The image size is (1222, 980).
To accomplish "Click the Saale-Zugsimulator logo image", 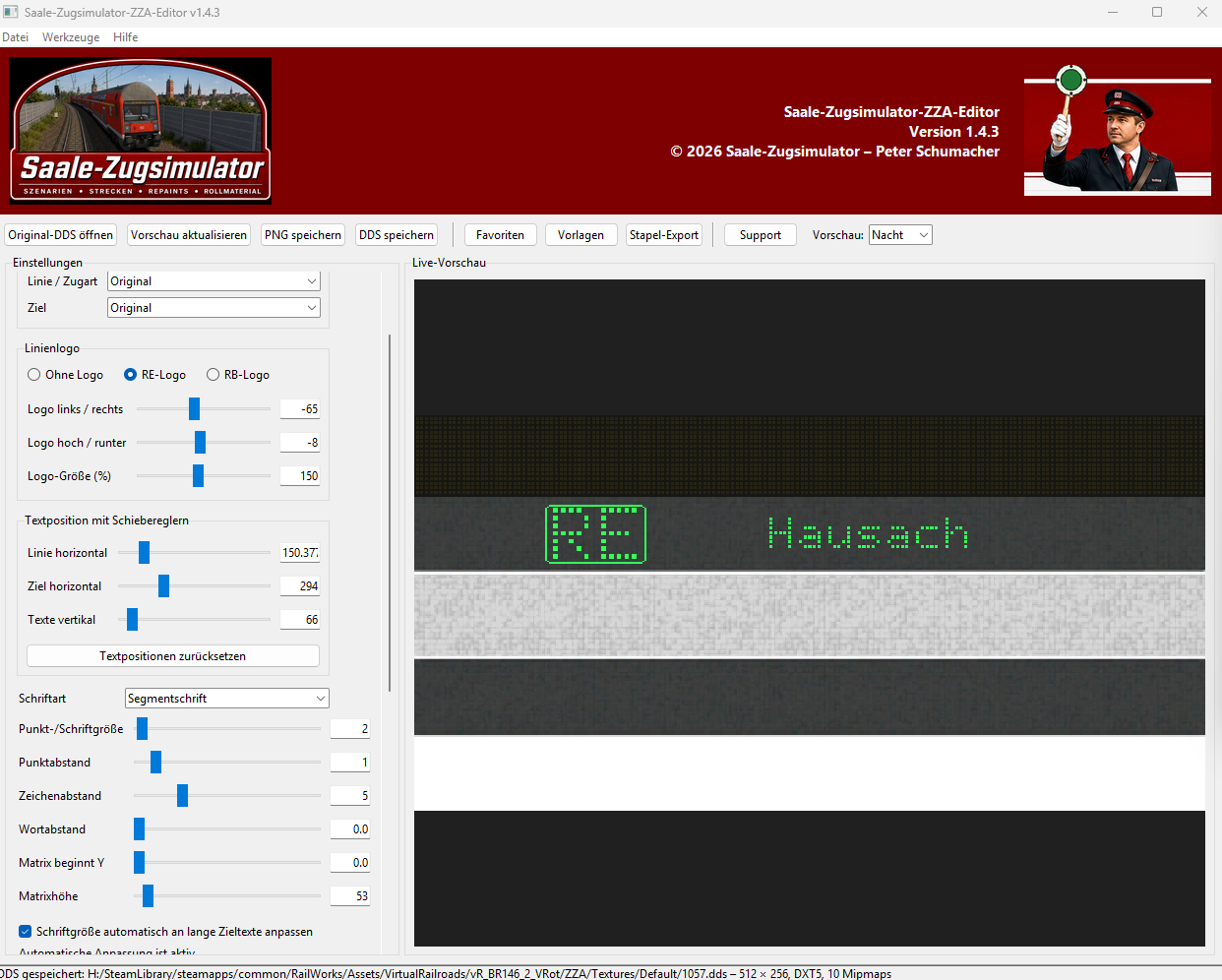I will pos(141,131).
